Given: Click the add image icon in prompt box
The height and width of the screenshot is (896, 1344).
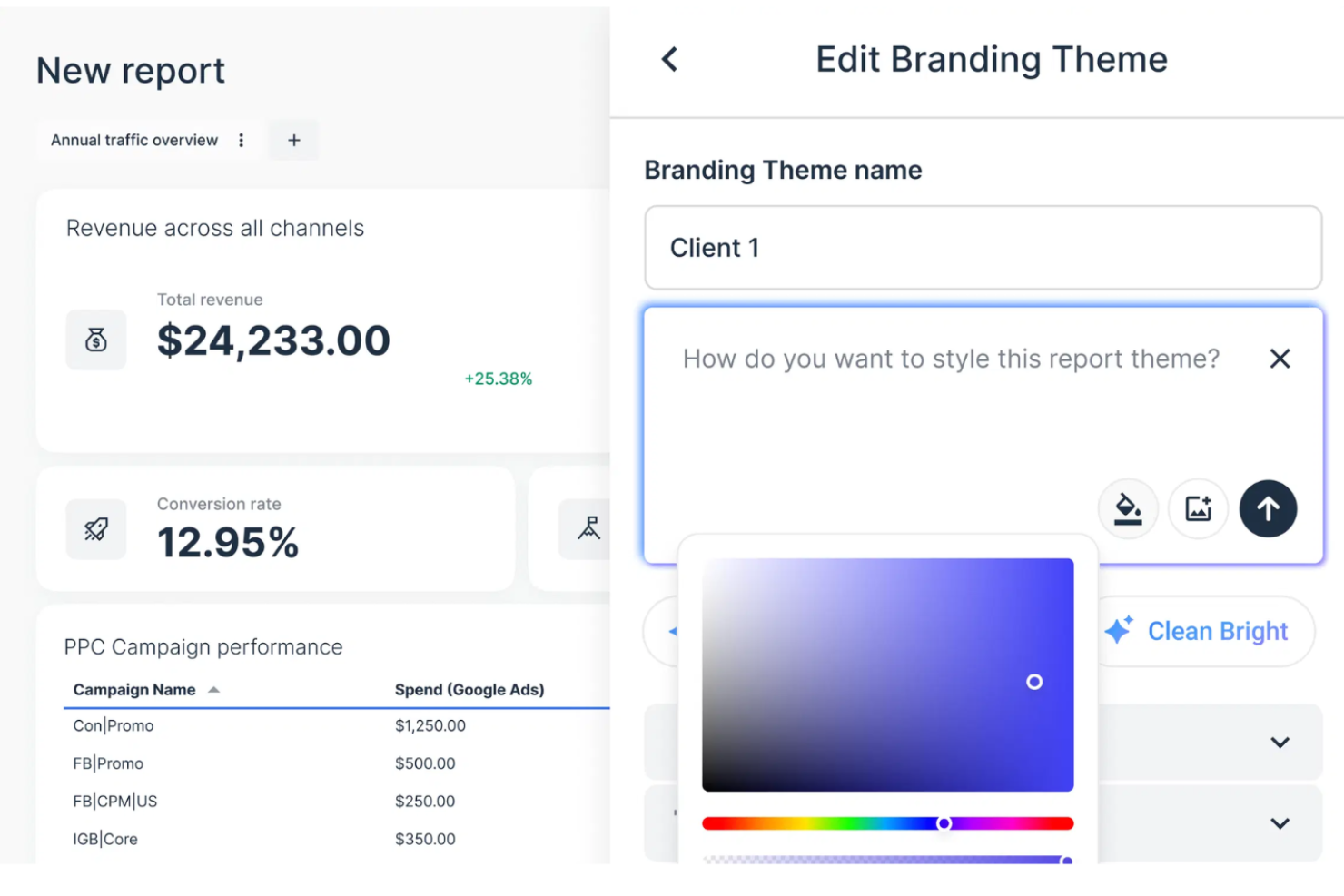Looking at the screenshot, I should pyautogui.click(x=1198, y=509).
